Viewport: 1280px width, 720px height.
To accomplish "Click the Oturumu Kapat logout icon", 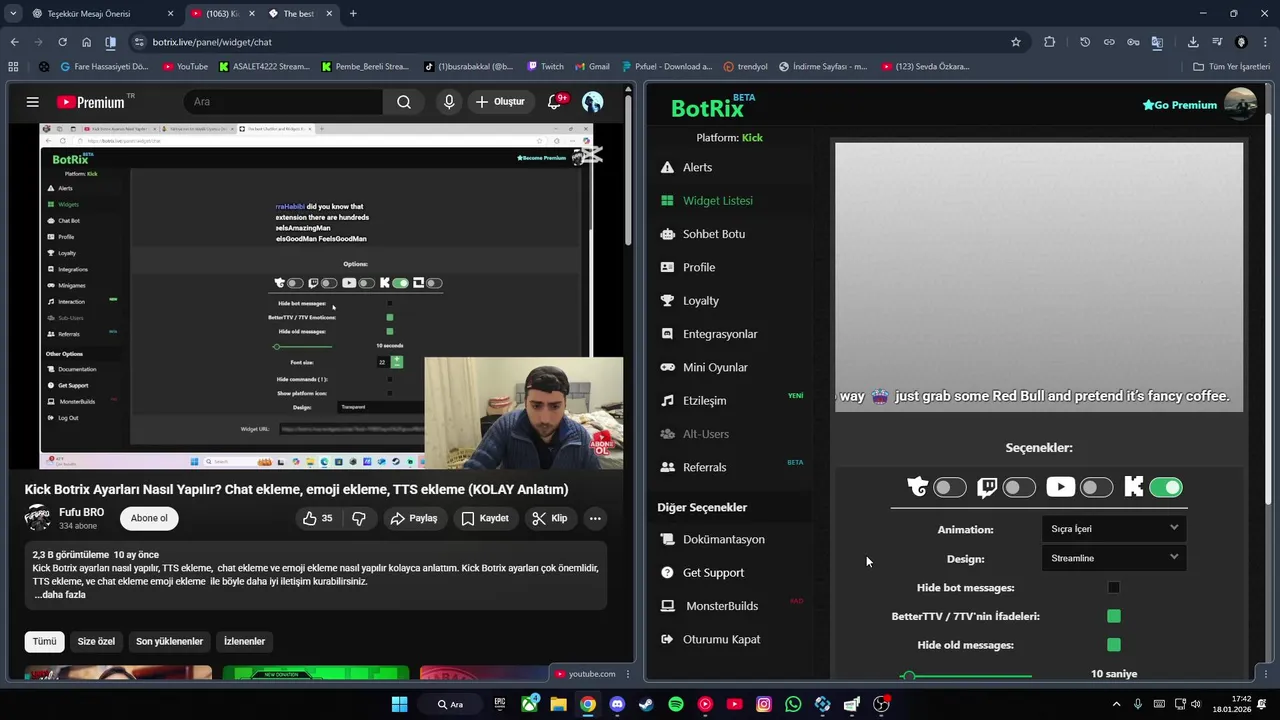I will [x=667, y=639].
